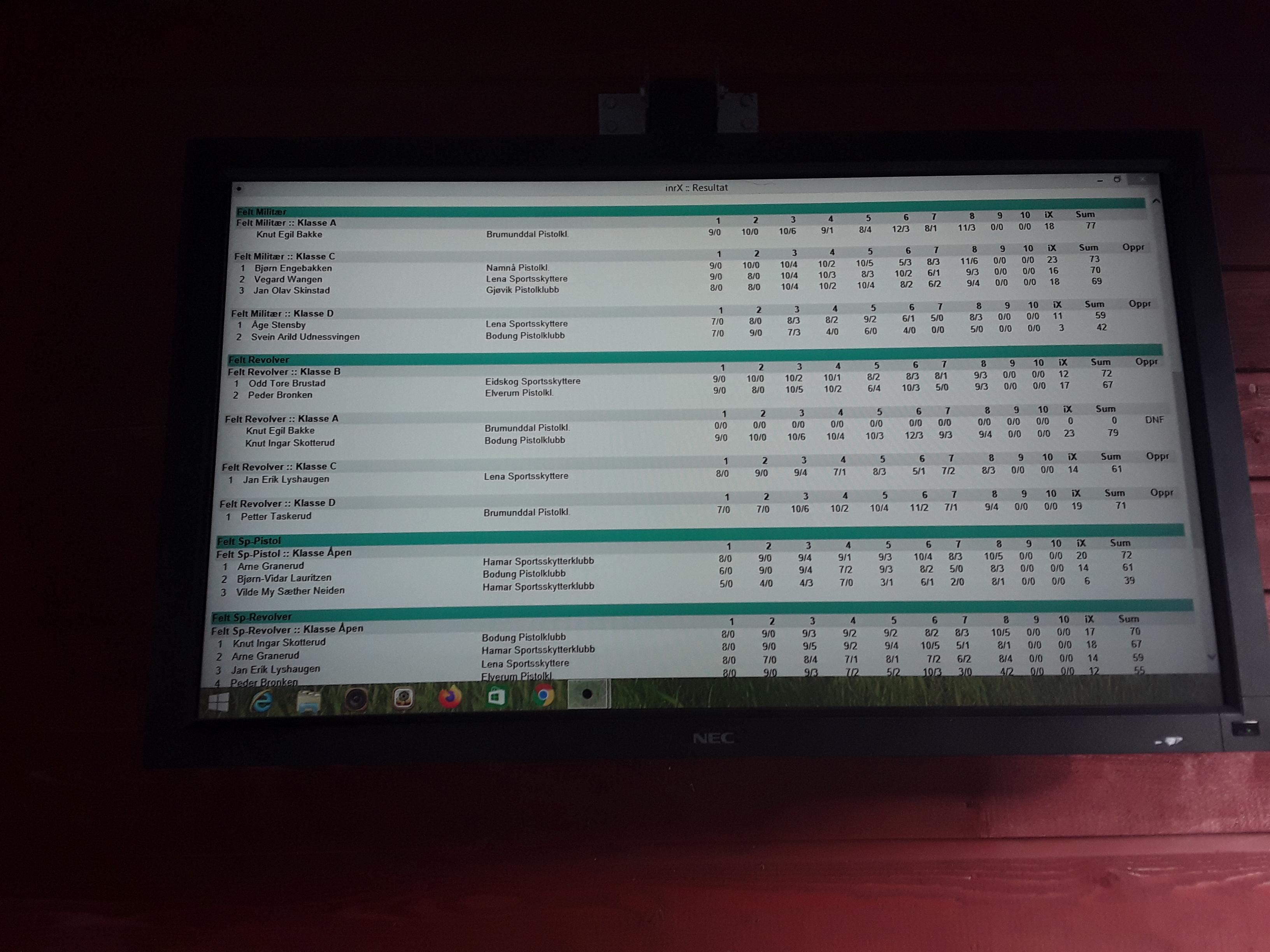1270x952 pixels.
Task: Launch Google Chrome from the taskbar
Action: click(x=542, y=695)
